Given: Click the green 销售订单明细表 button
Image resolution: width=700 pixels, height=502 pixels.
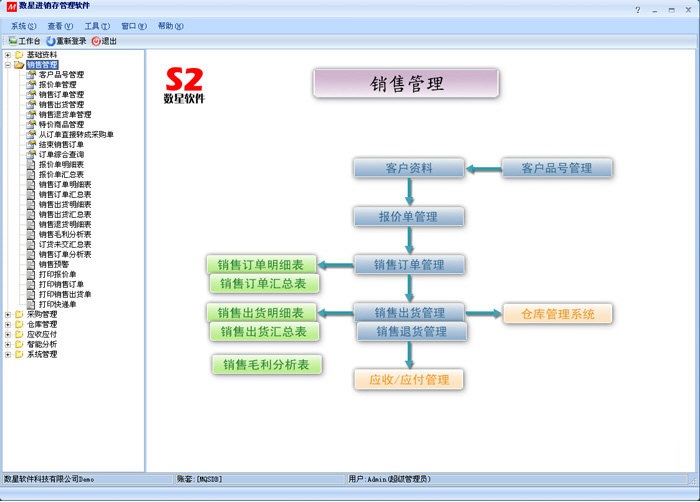Looking at the screenshot, I should coord(261,264).
